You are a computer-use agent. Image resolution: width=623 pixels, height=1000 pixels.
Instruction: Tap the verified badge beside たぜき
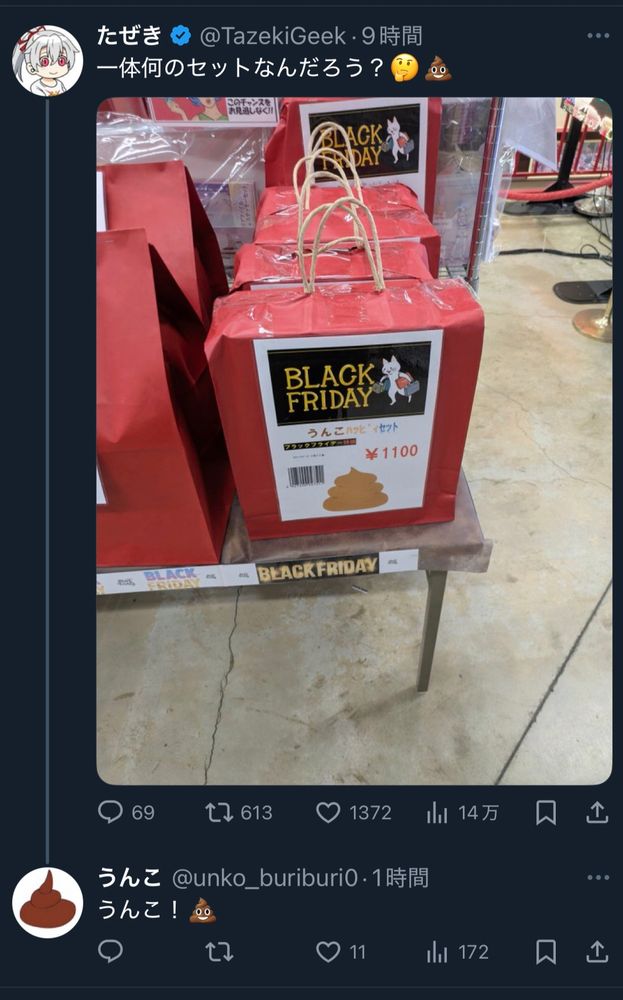180,36
